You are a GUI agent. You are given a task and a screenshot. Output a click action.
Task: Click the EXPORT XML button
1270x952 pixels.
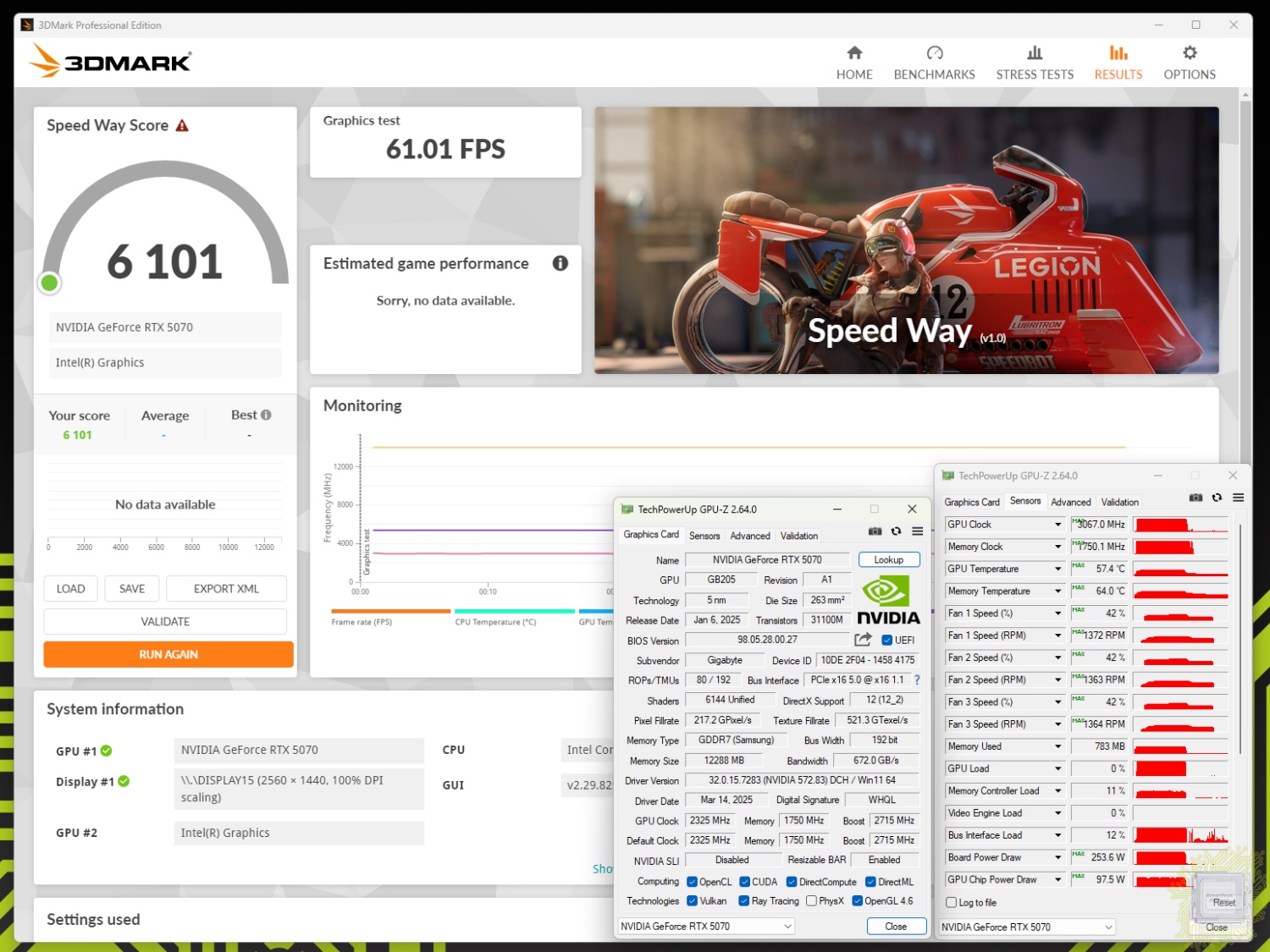click(226, 589)
